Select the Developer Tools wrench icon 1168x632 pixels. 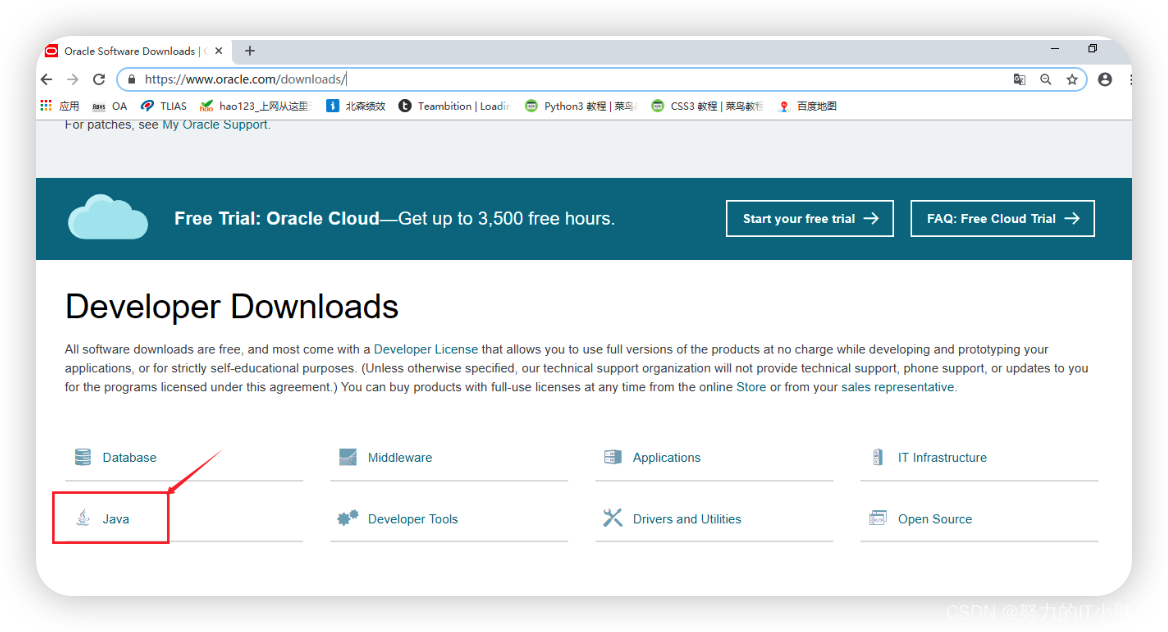point(348,518)
